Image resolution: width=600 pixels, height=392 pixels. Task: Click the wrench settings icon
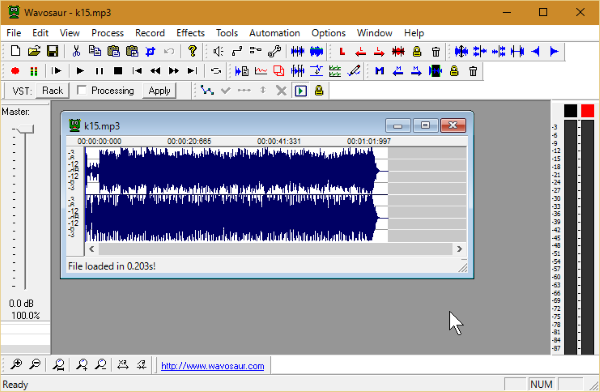tap(274, 51)
